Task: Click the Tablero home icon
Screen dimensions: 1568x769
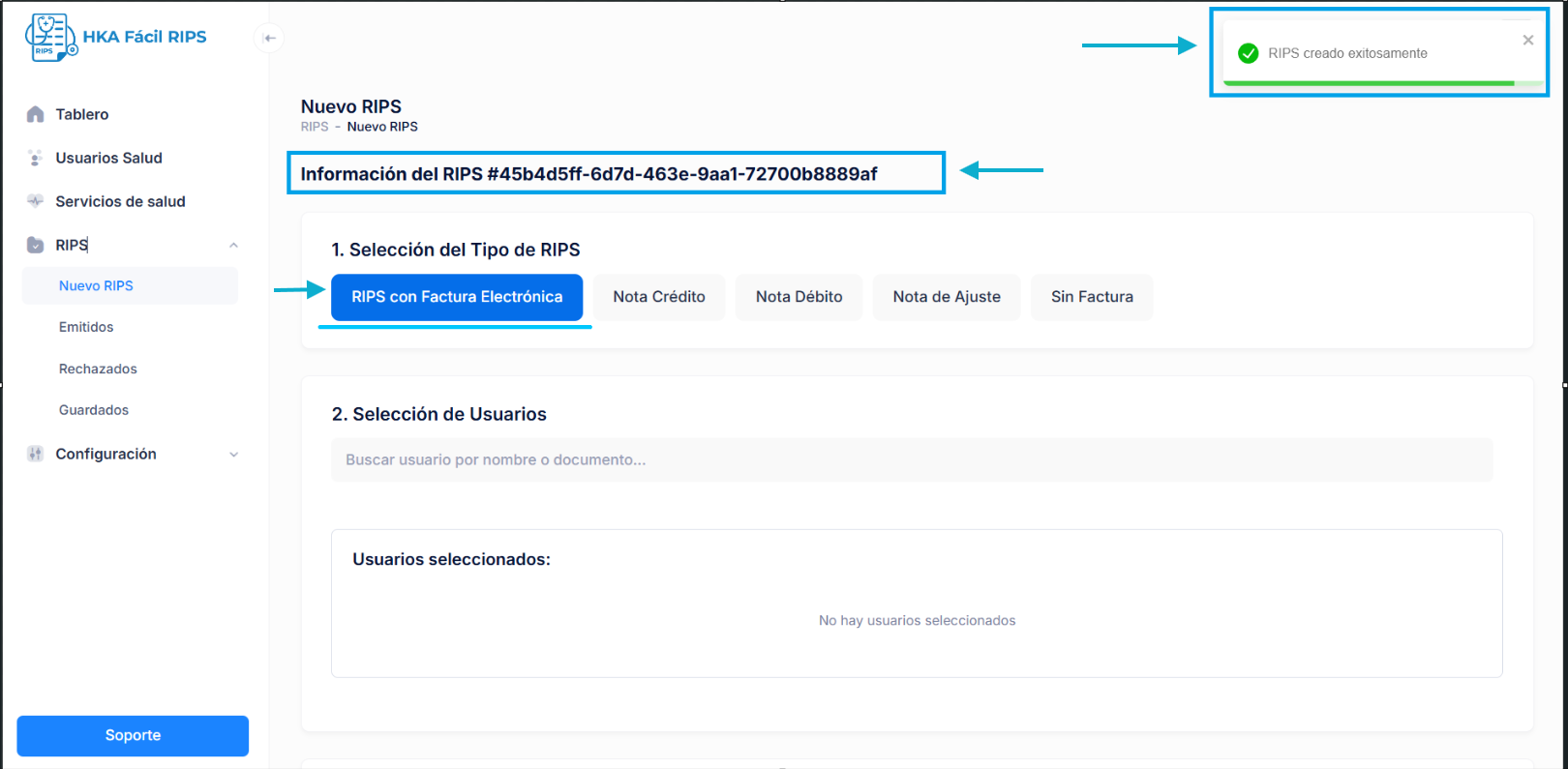Action: [x=36, y=114]
